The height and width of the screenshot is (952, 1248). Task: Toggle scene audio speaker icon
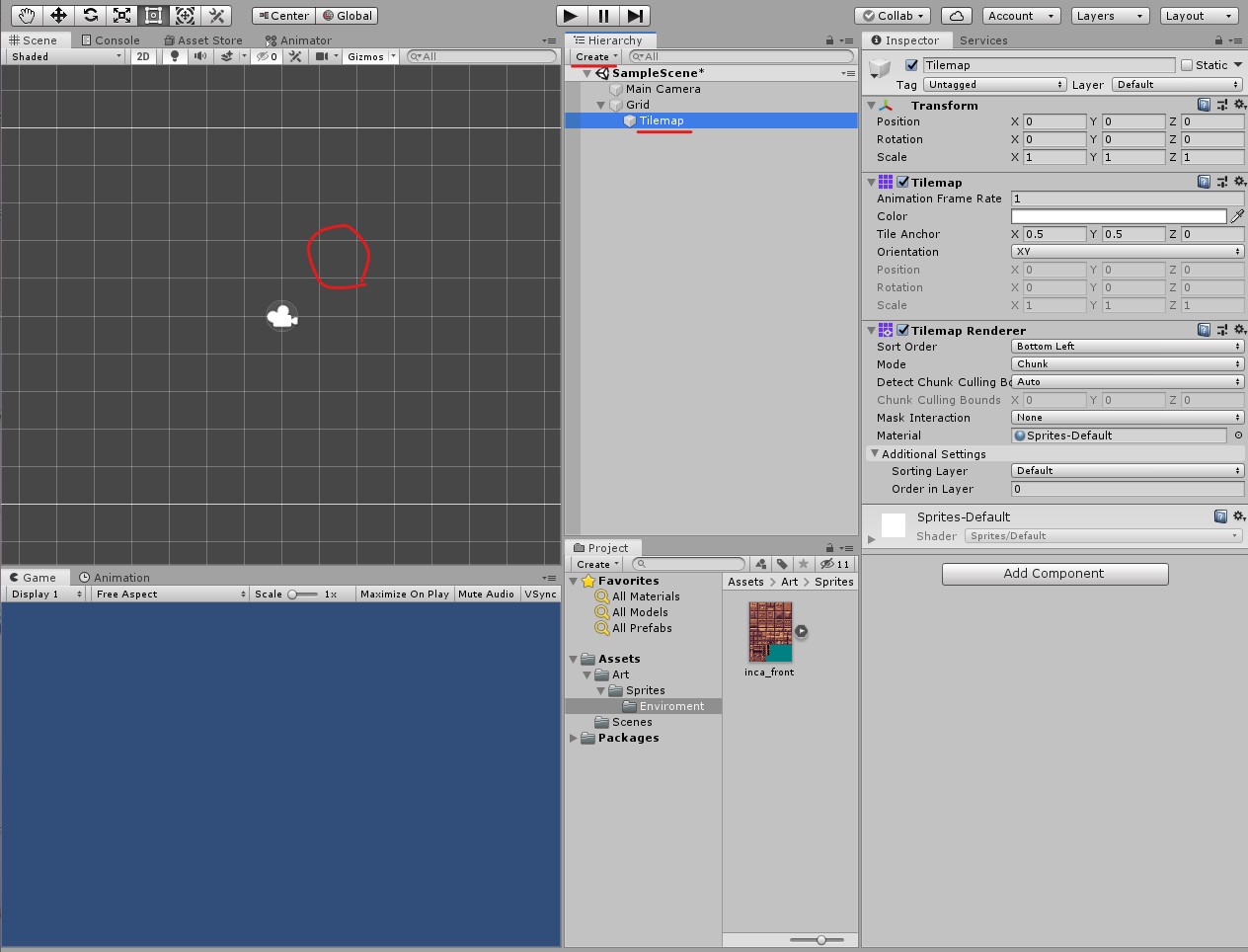tap(200, 56)
